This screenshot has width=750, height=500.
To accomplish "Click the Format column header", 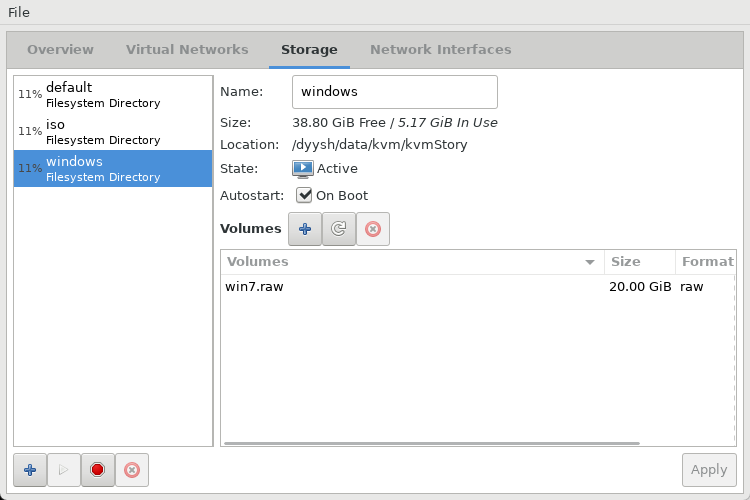I will click(x=706, y=262).
